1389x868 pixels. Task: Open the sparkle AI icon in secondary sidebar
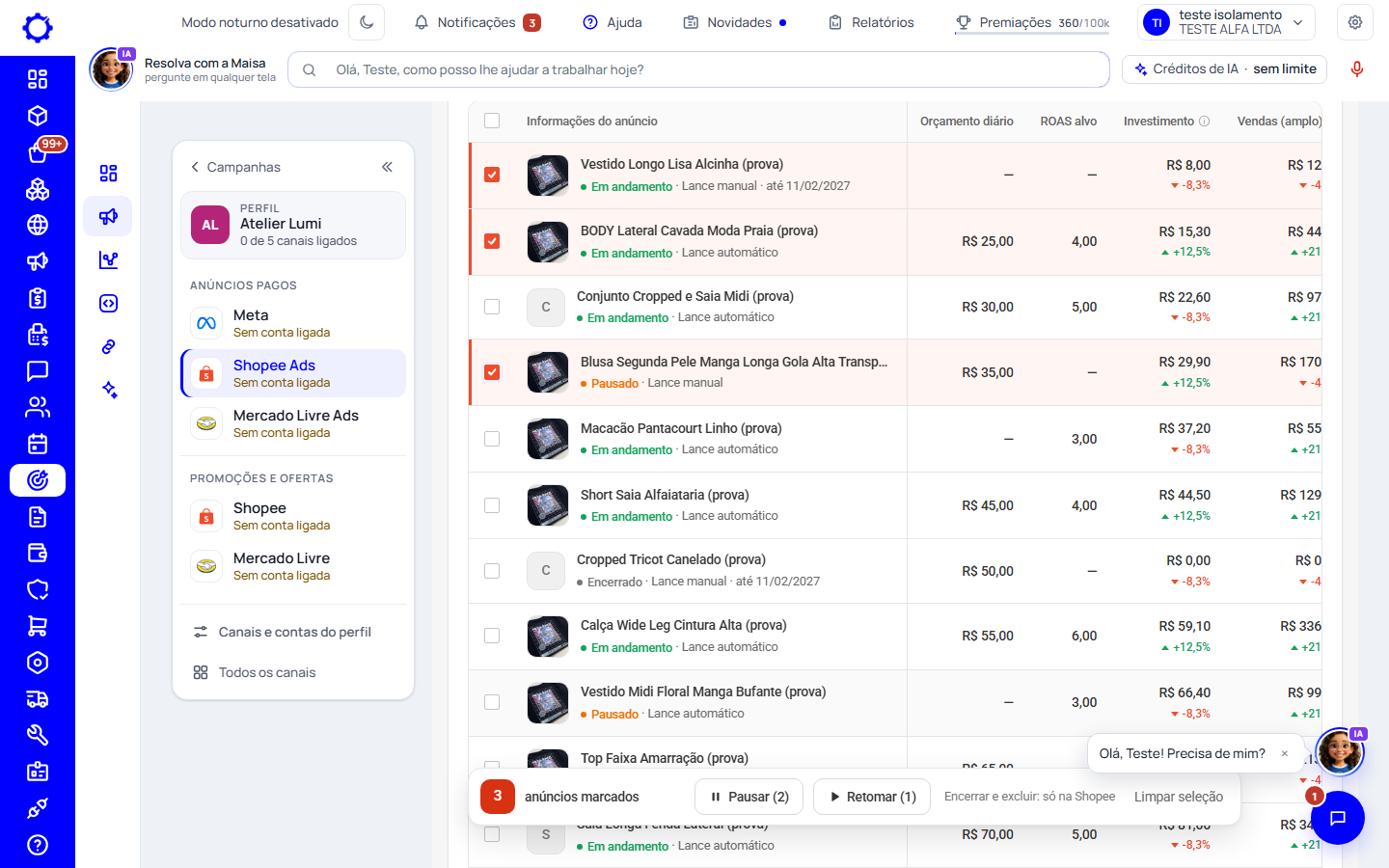click(108, 390)
